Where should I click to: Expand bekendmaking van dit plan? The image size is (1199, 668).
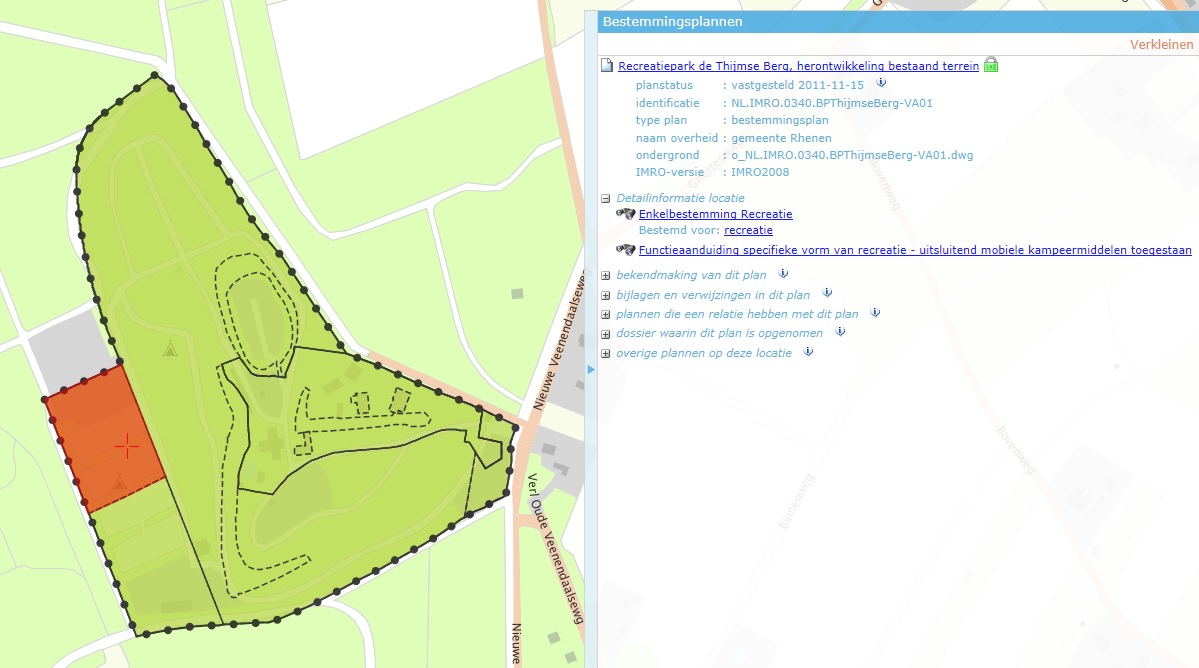tap(606, 275)
